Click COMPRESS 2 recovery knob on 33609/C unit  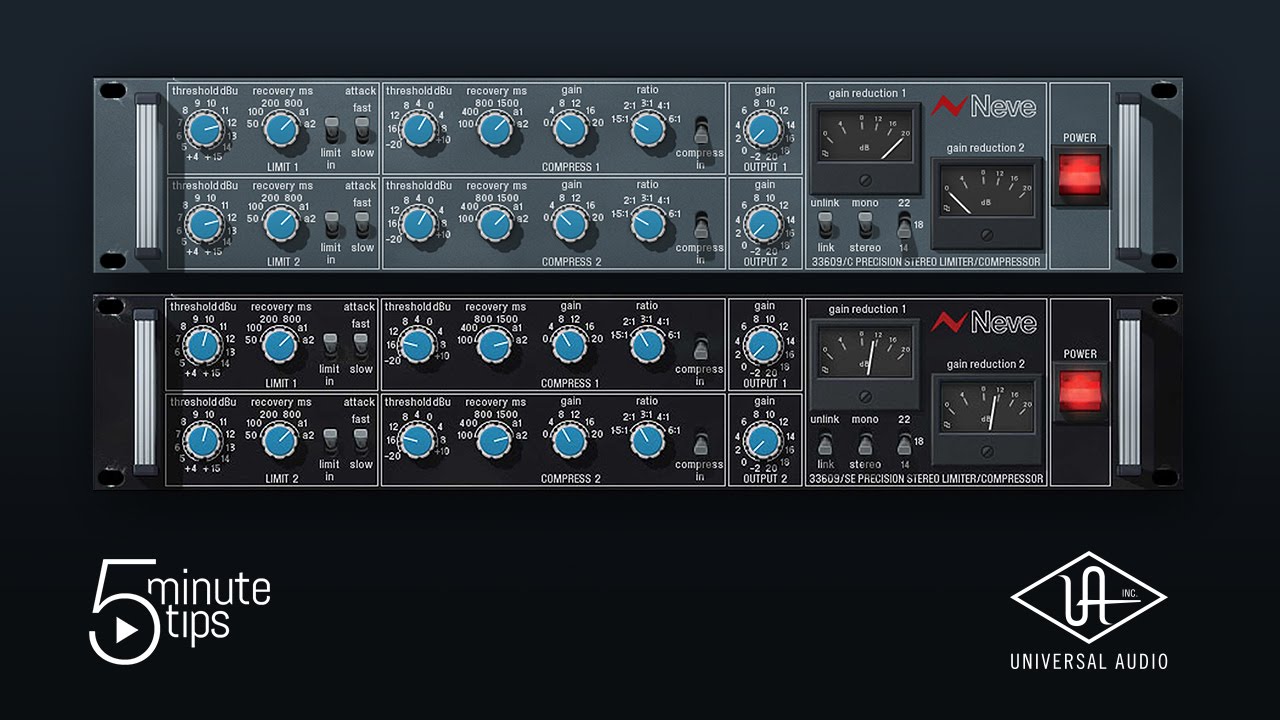(494, 224)
